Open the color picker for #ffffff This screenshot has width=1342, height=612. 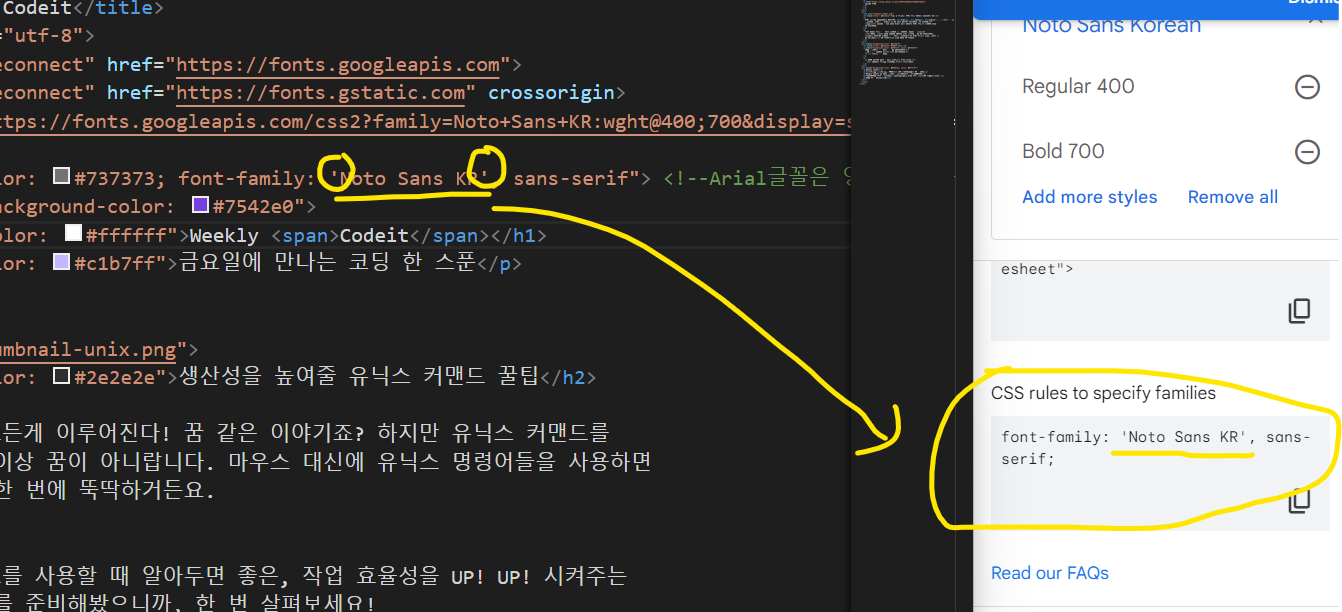coord(73,235)
